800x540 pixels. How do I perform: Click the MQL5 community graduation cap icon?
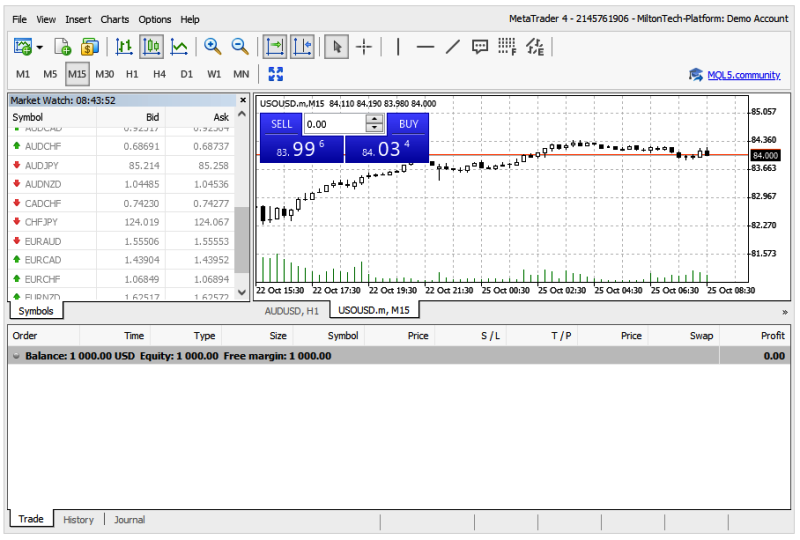tap(695, 75)
